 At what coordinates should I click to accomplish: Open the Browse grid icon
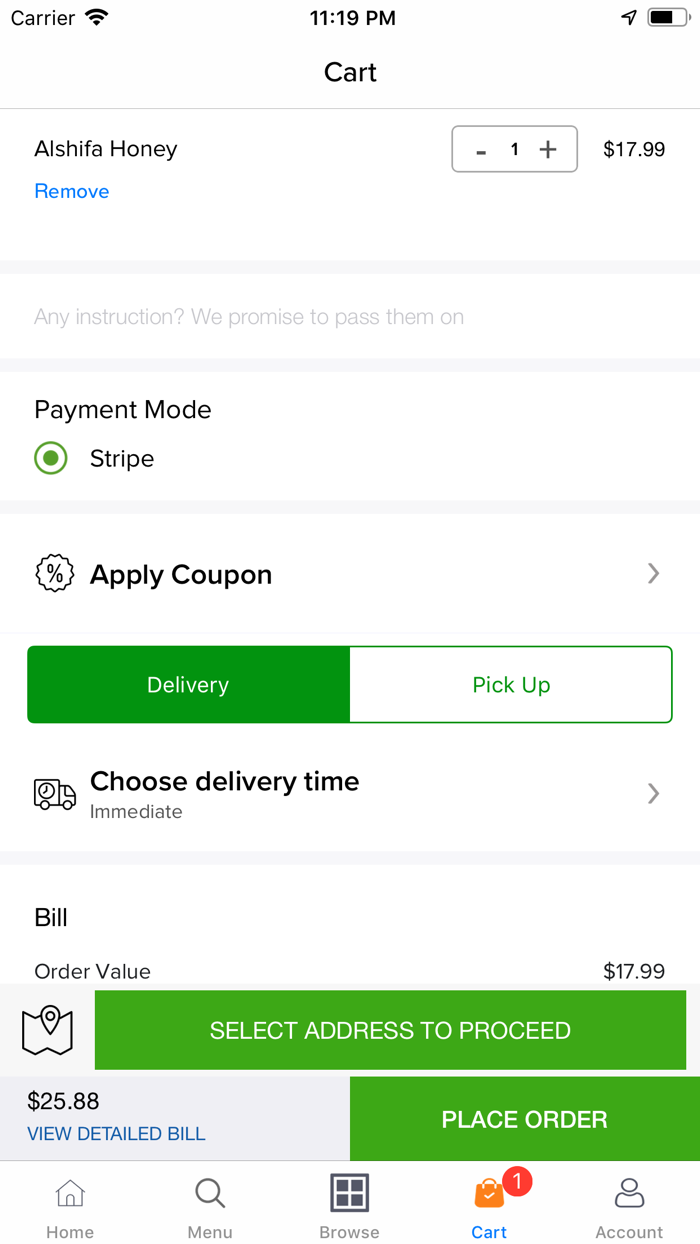point(349,1193)
